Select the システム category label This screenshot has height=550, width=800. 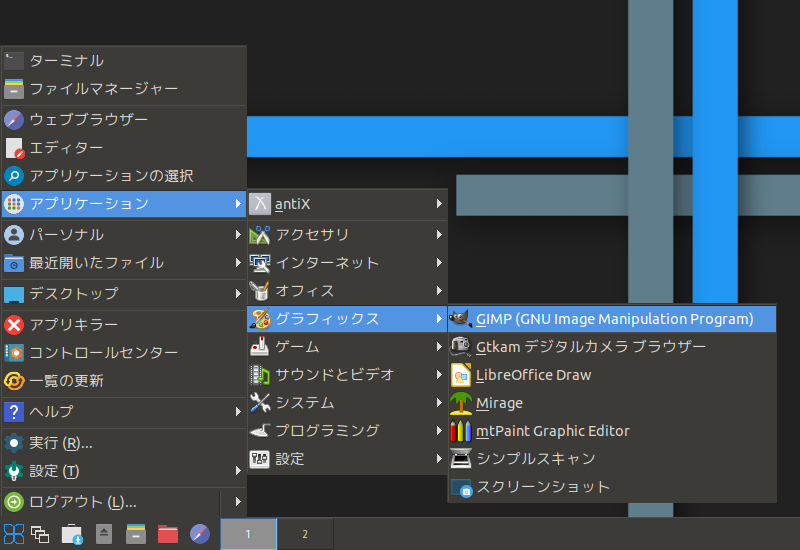click(305, 403)
